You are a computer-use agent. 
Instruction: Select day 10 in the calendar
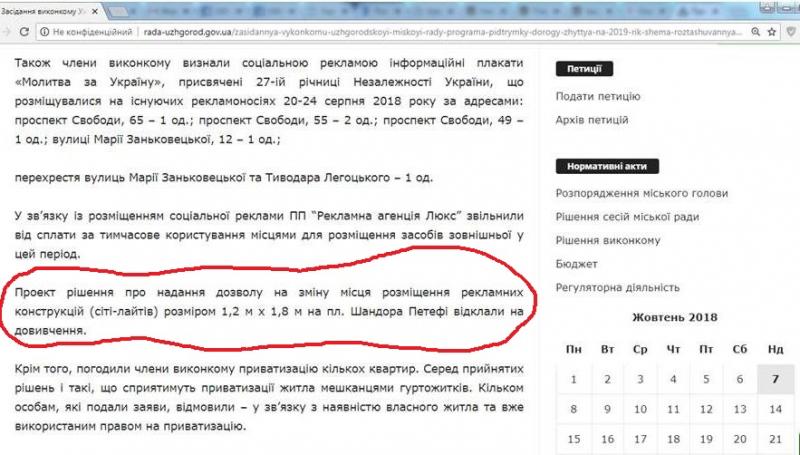coord(641,409)
